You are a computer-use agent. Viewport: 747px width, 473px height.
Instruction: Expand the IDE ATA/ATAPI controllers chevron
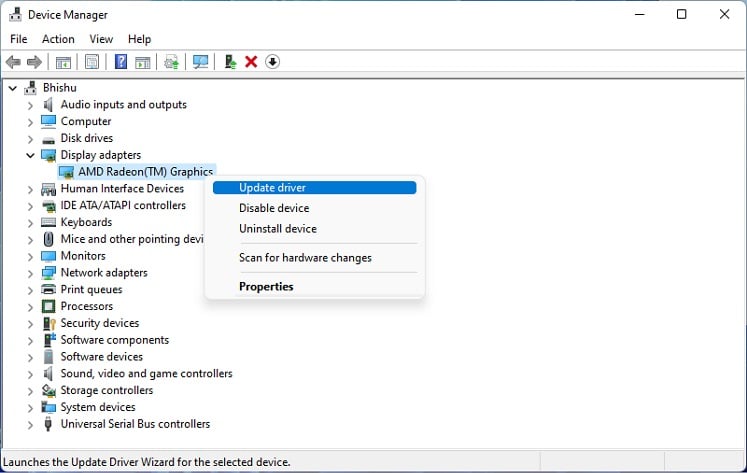click(30, 206)
